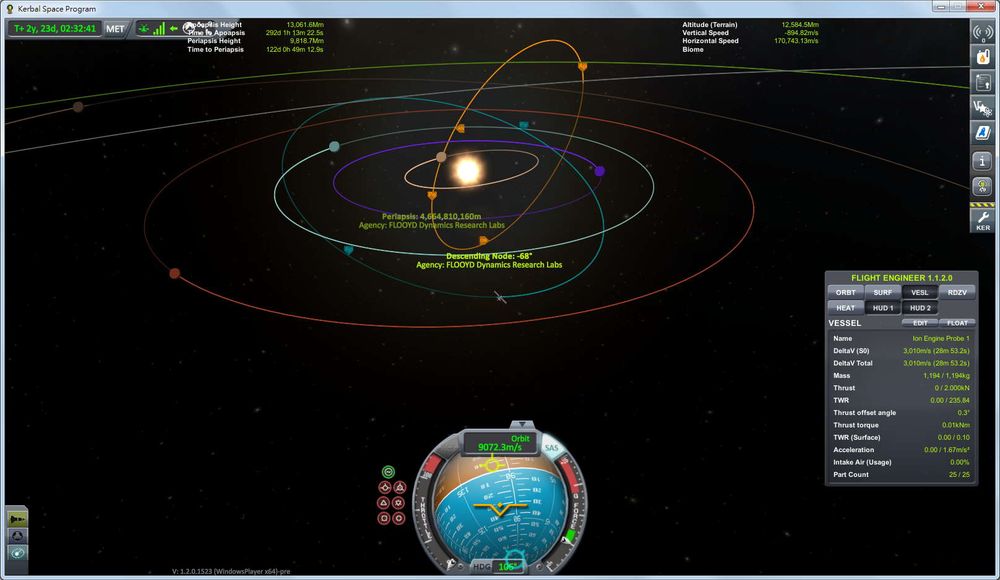1000x580 pixels.
Task: Click the green probe control status icon
Action: (143, 28)
